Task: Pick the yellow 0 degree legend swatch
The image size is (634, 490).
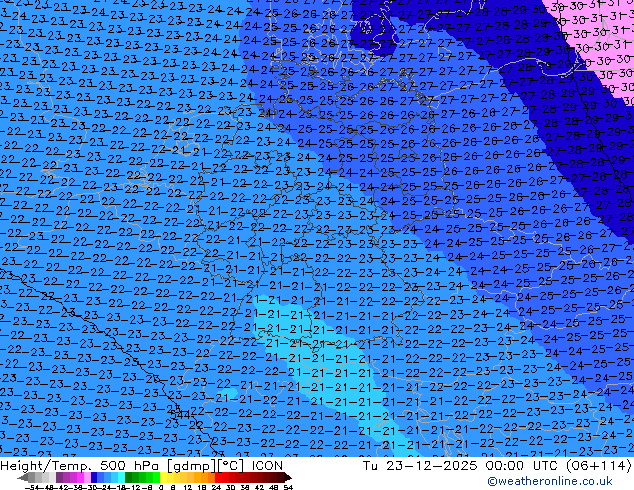Action: click(x=163, y=478)
